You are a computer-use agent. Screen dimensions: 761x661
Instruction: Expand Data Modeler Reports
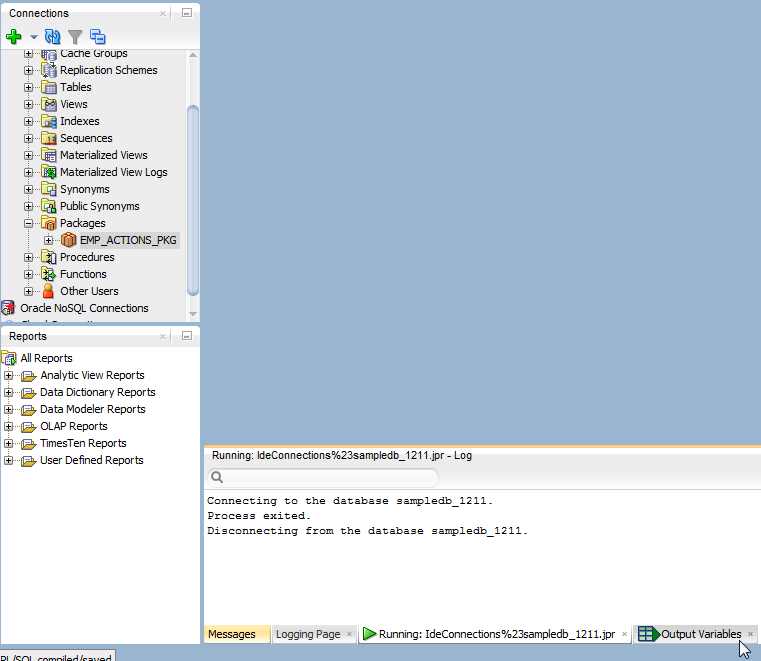[x=9, y=410]
